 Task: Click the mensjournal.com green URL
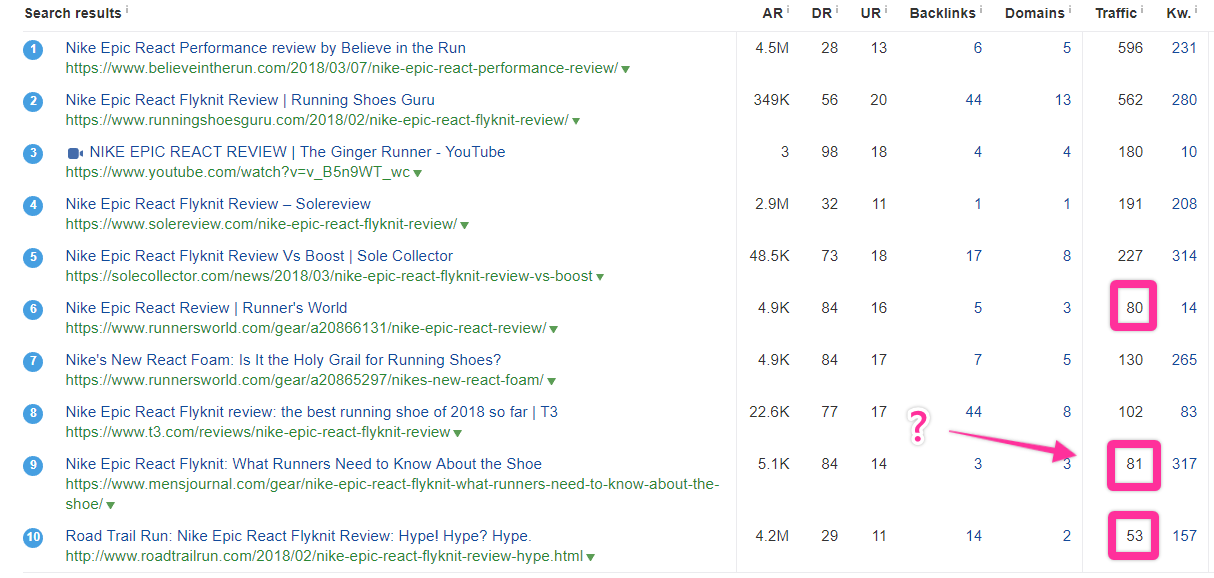[393, 494]
